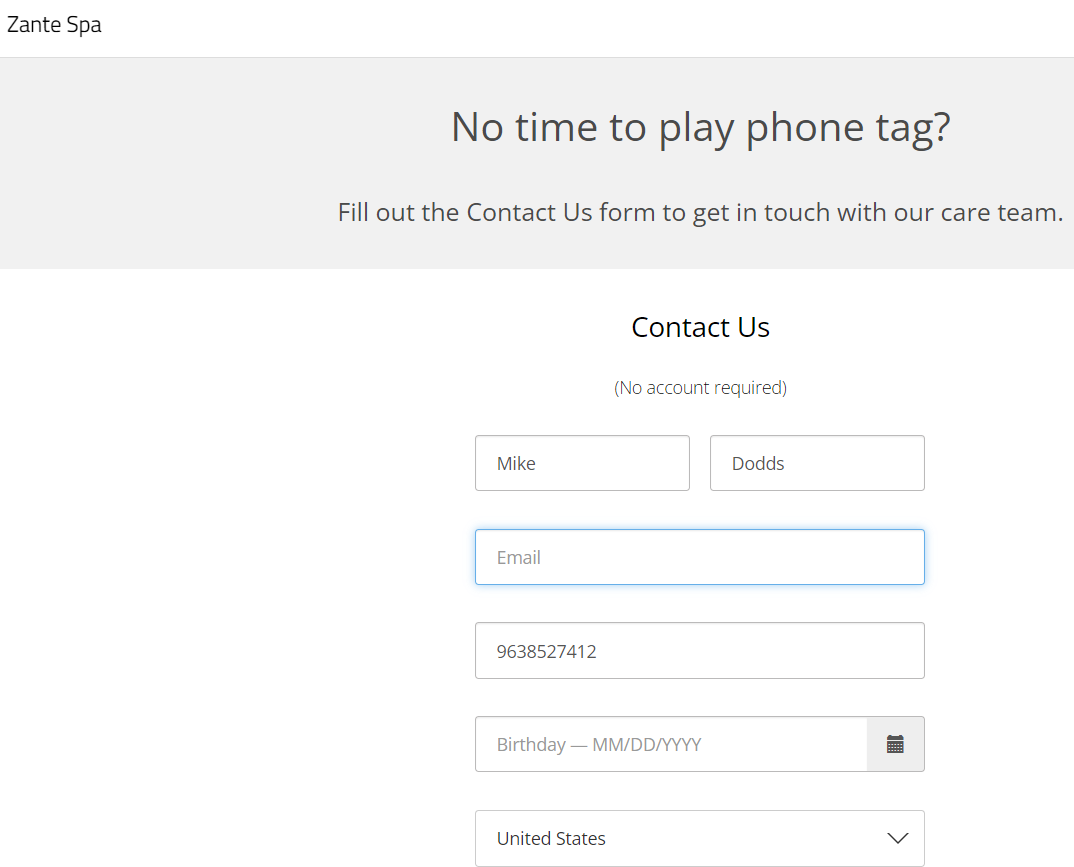This screenshot has height=867, width=1074.
Task: Select the phone field showing 9638527412
Action: (x=700, y=651)
